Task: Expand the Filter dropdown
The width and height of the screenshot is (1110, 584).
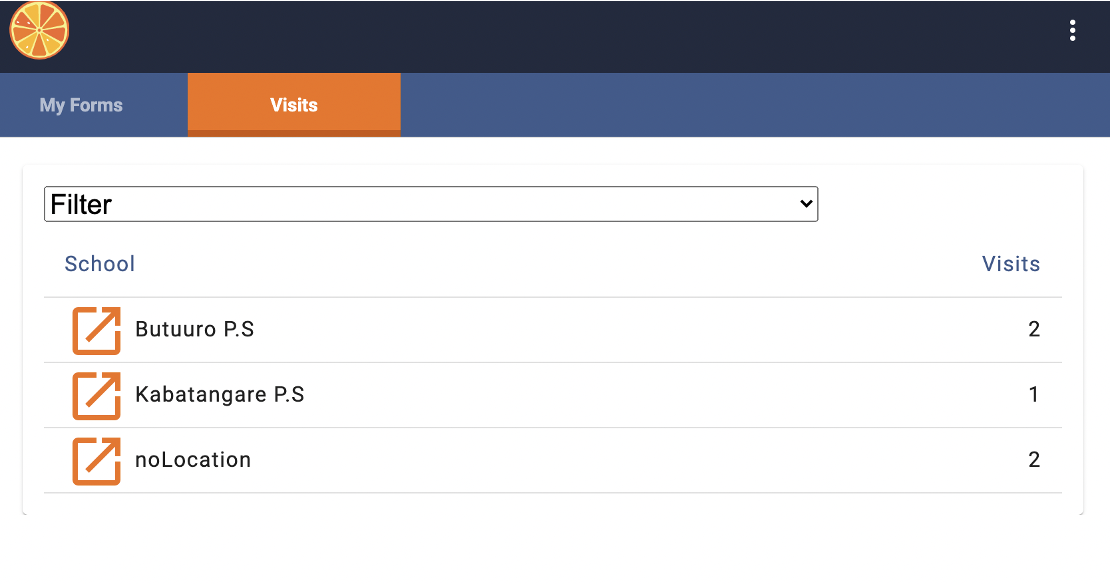Action: tap(430, 204)
